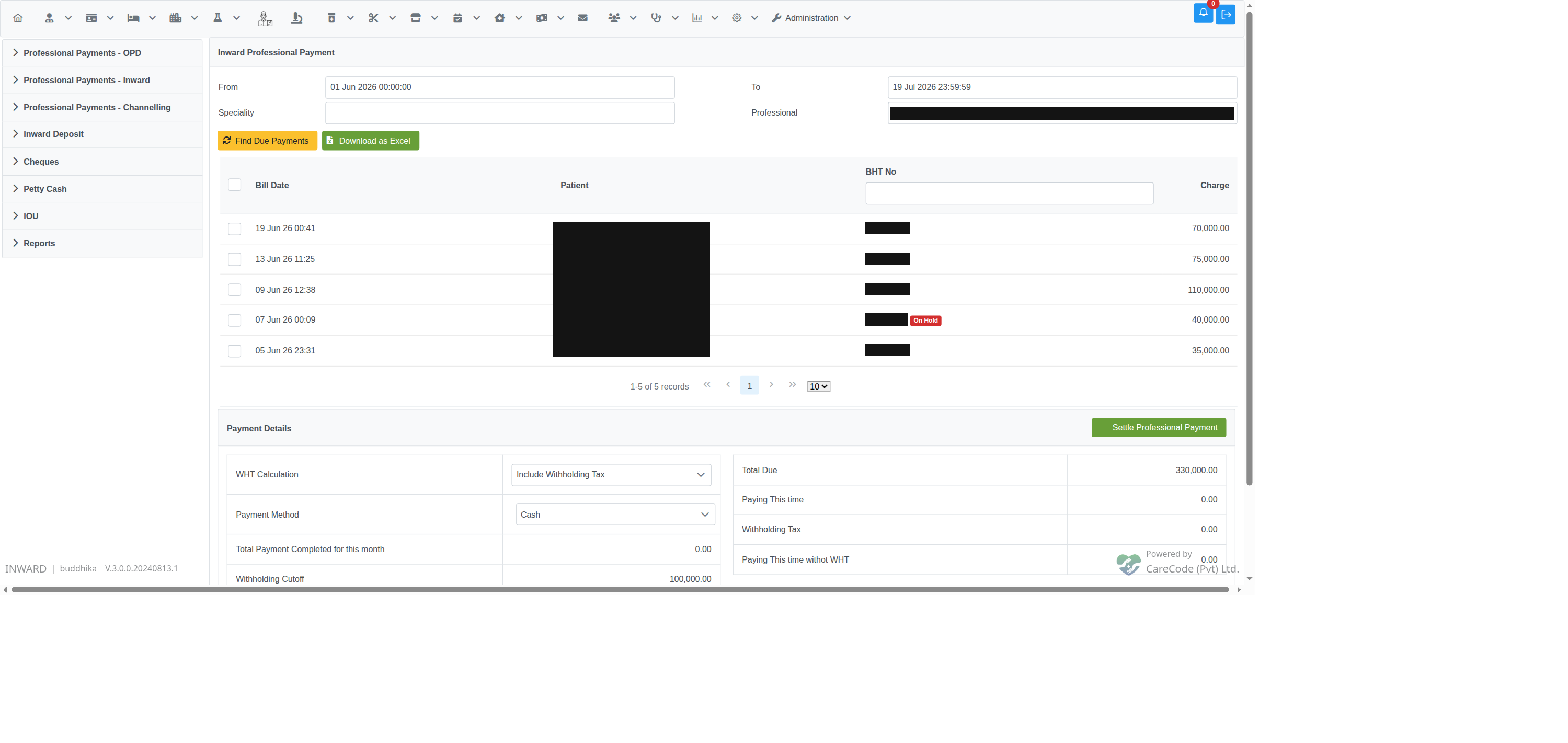The image size is (1568, 743).
Task: Expand the IOU section
Action: [102, 216]
